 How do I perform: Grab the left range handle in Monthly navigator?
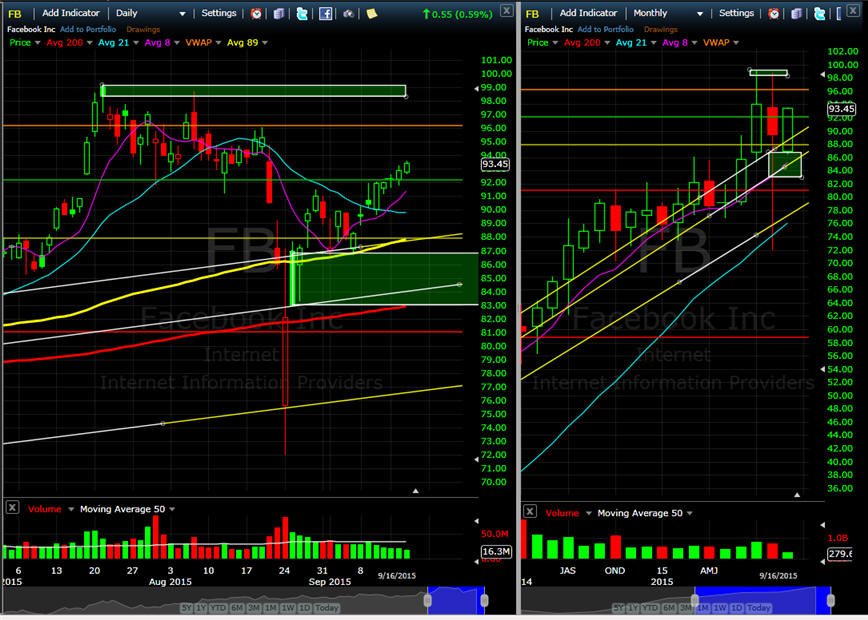(694, 601)
